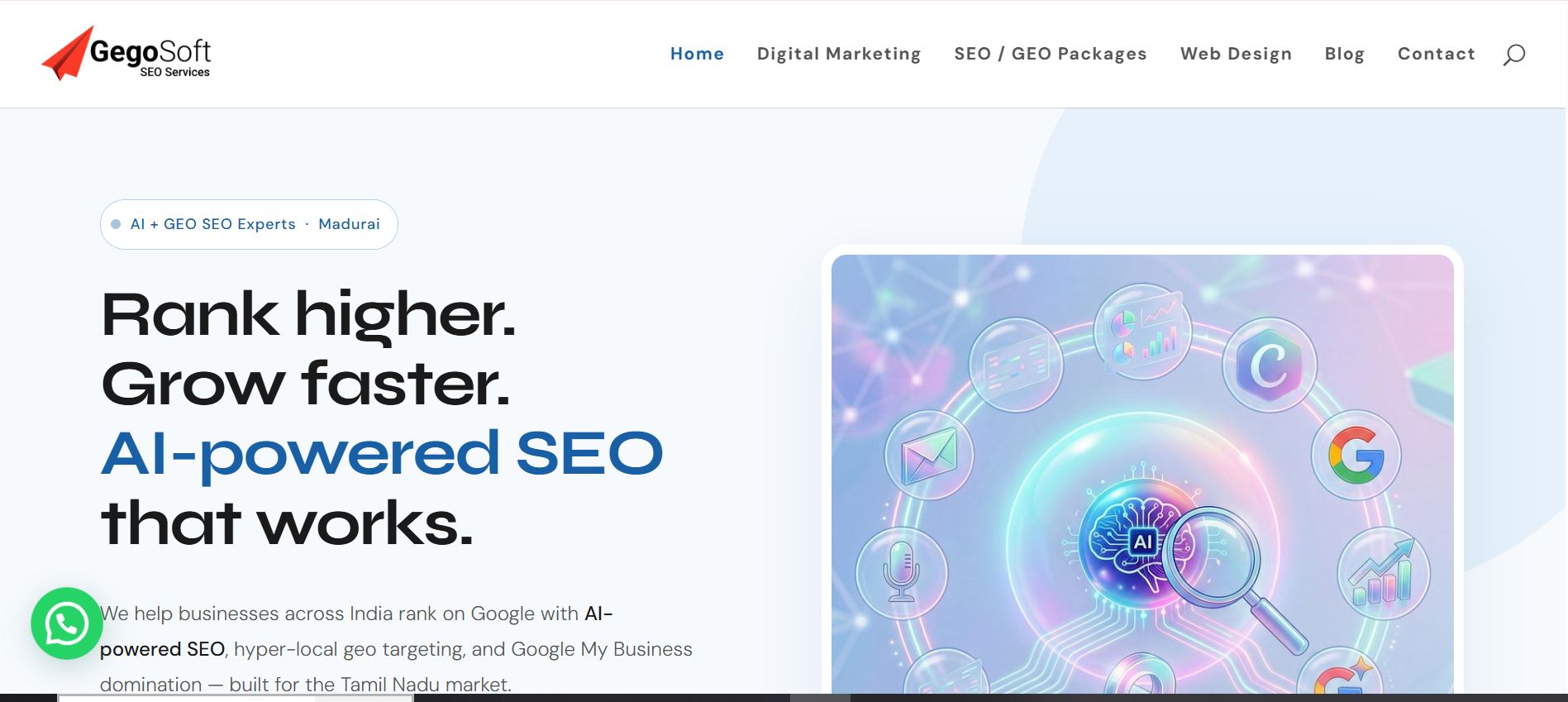This screenshot has width=1568, height=702.
Task: Open the Web Design menu item
Action: (x=1236, y=54)
